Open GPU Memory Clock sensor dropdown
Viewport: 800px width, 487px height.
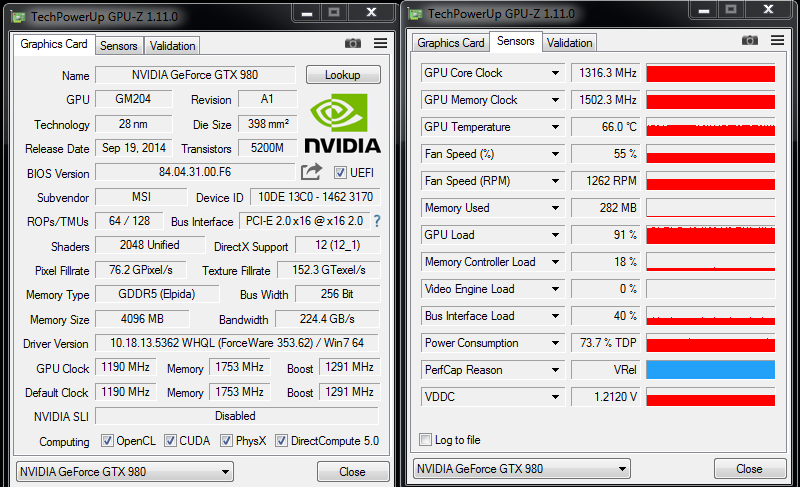[555, 100]
